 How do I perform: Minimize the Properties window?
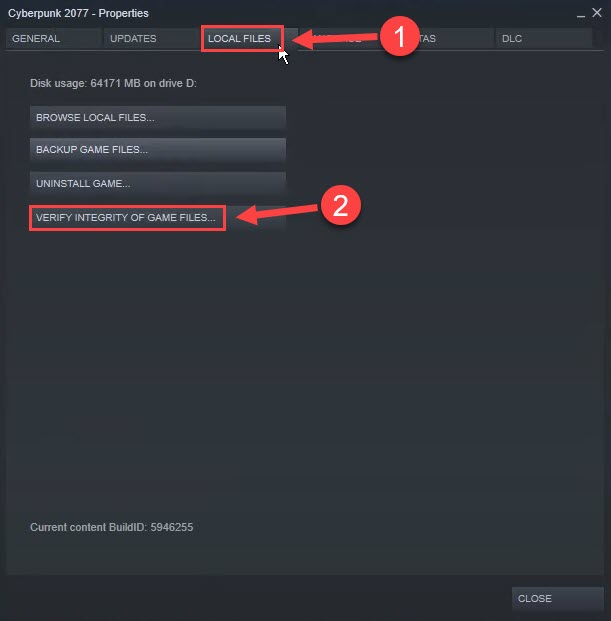point(581,14)
